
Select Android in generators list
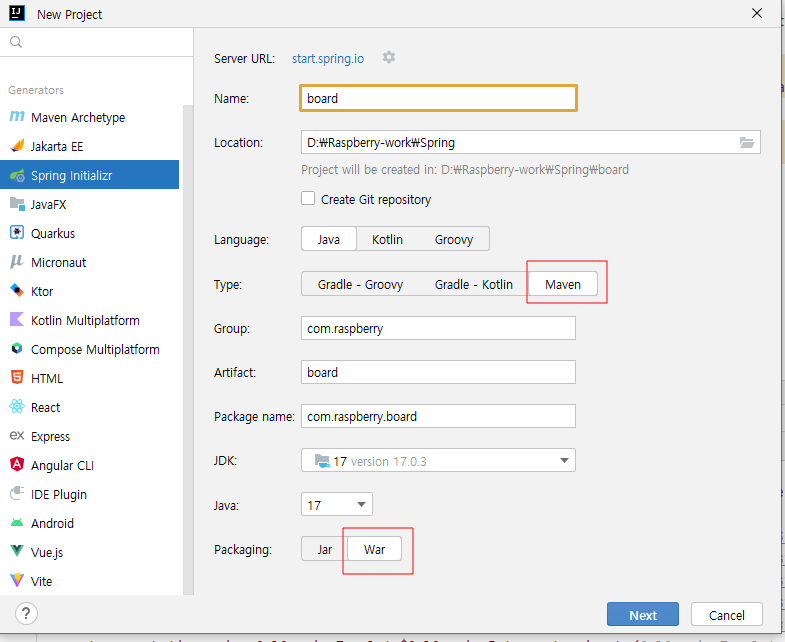[52, 523]
